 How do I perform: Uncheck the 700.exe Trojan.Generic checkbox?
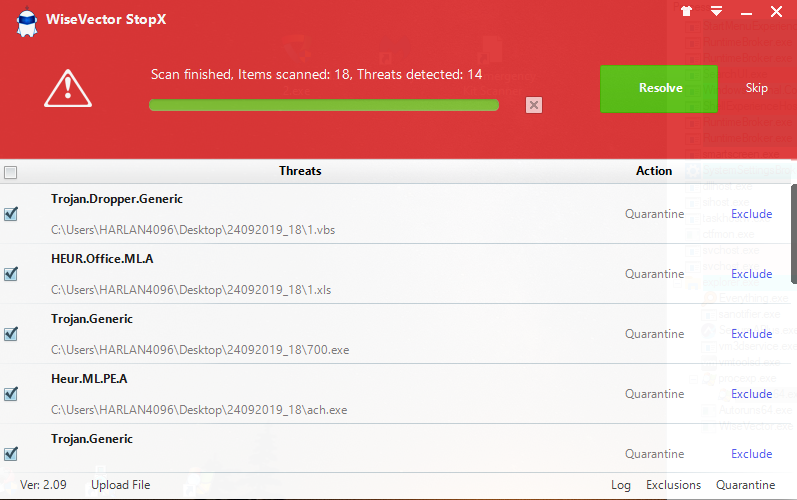click(11, 334)
